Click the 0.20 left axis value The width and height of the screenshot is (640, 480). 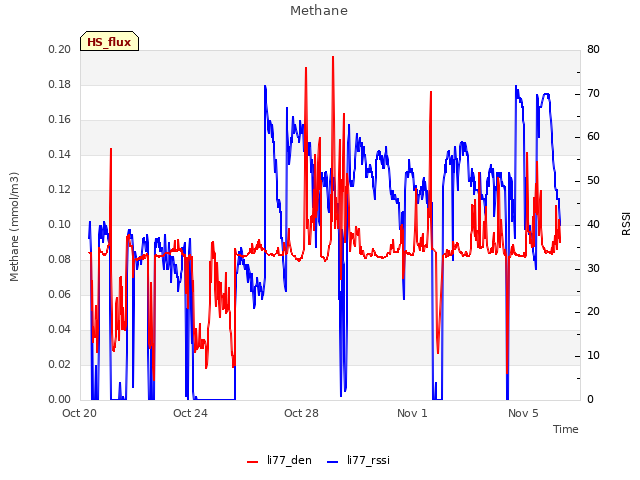pos(59,49)
